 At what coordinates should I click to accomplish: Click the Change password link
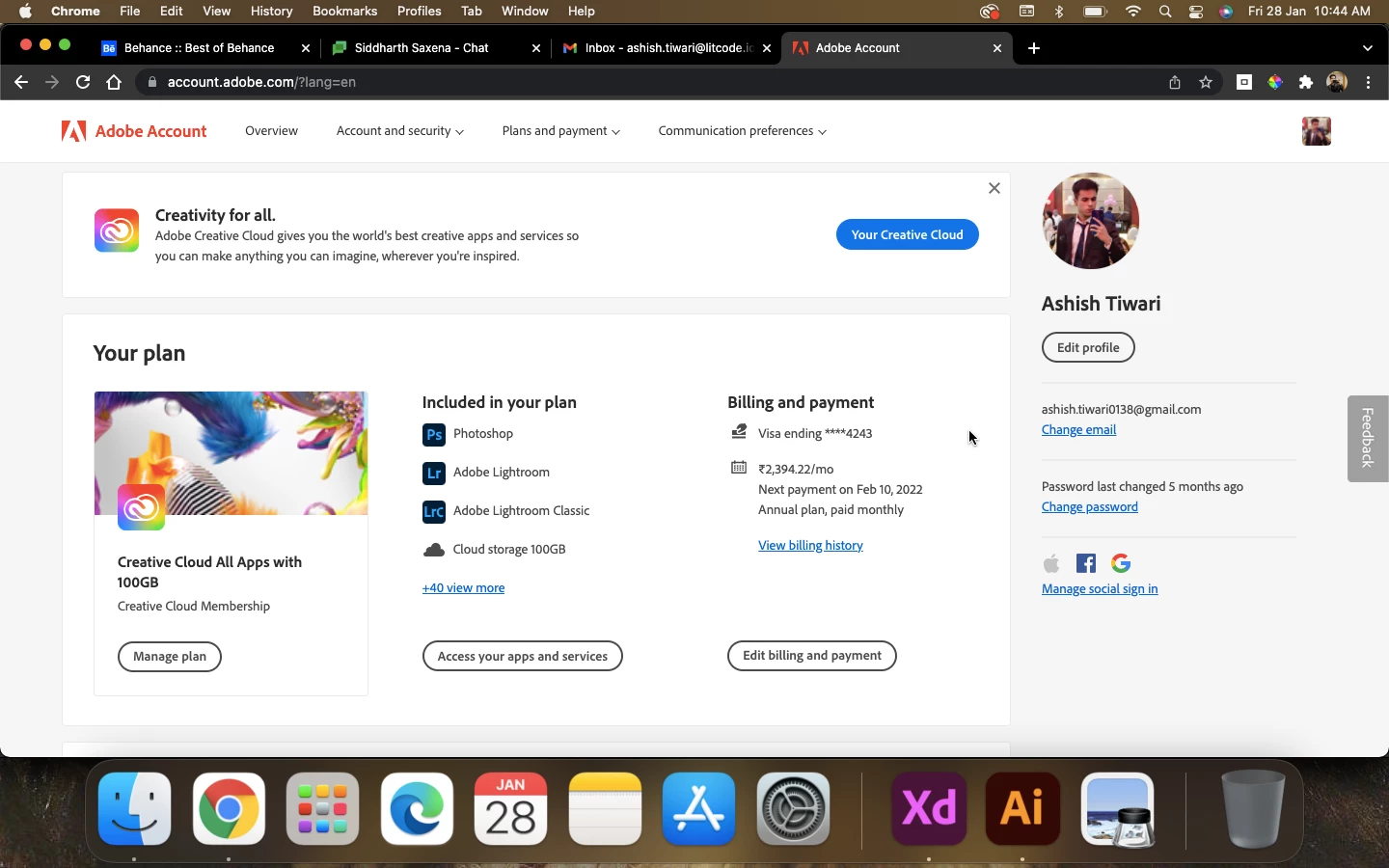(1090, 507)
